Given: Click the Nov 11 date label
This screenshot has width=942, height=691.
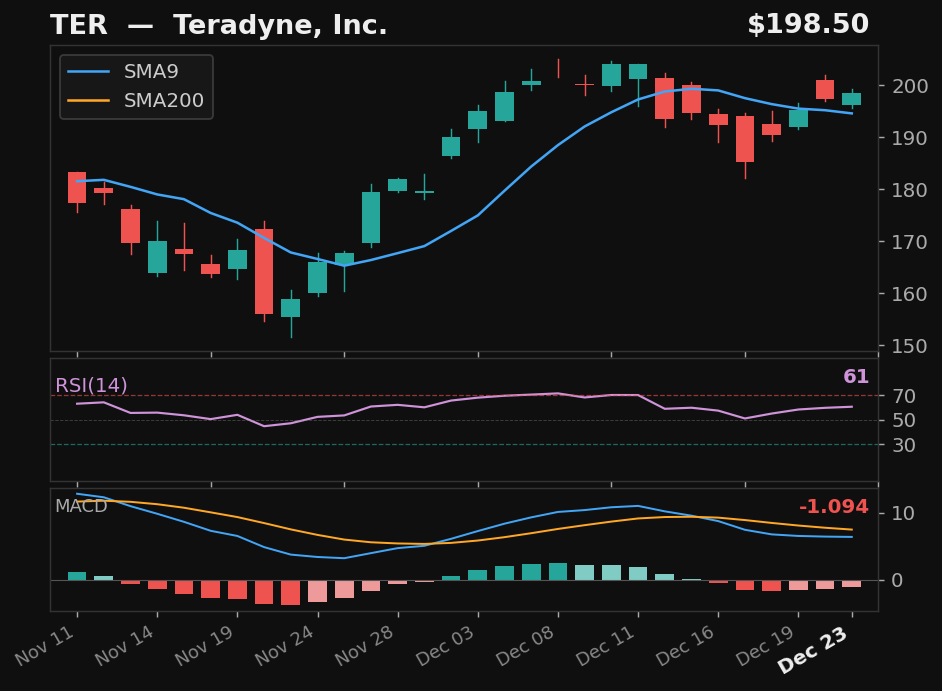Looking at the screenshot, I should pyautogui.click(x=46, y=645).
